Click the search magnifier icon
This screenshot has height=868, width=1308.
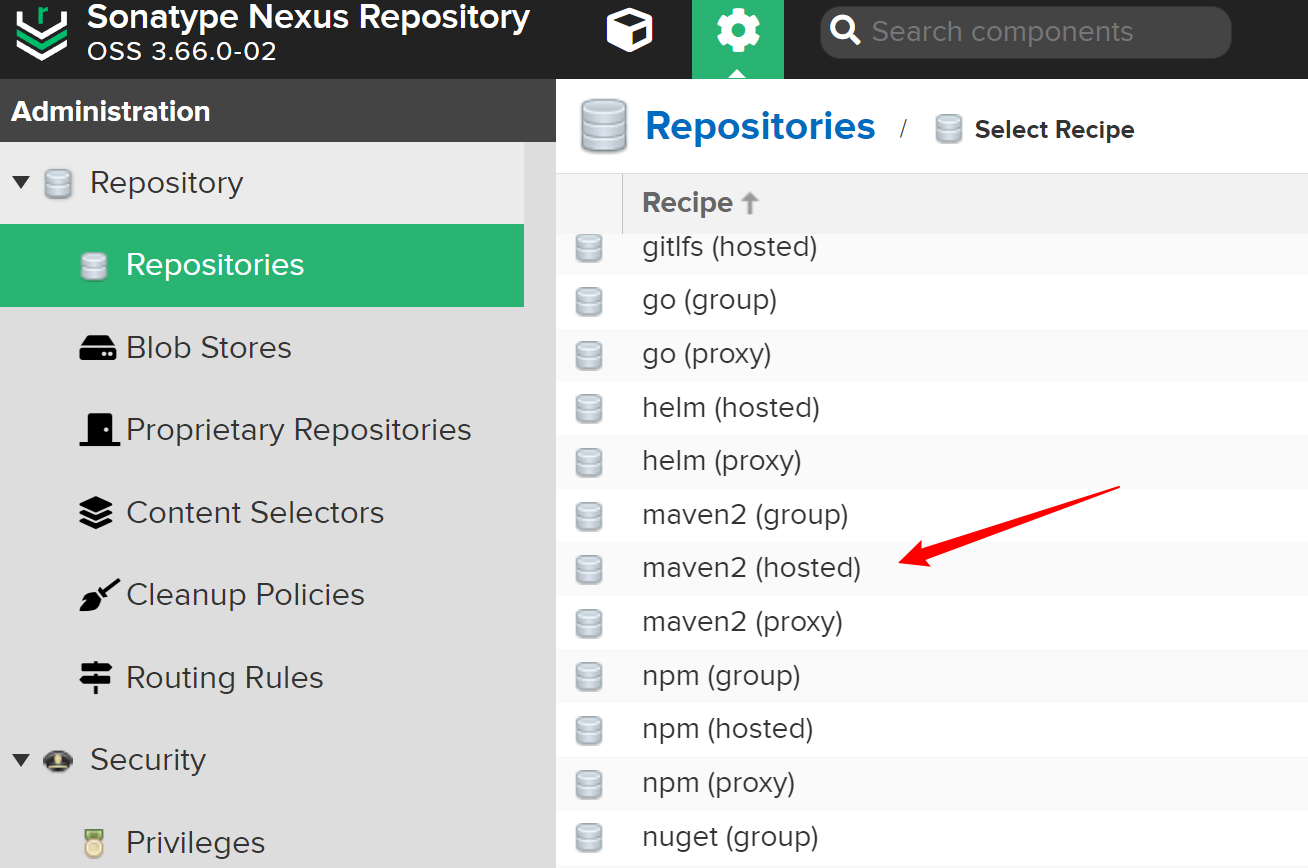[846, 32]
